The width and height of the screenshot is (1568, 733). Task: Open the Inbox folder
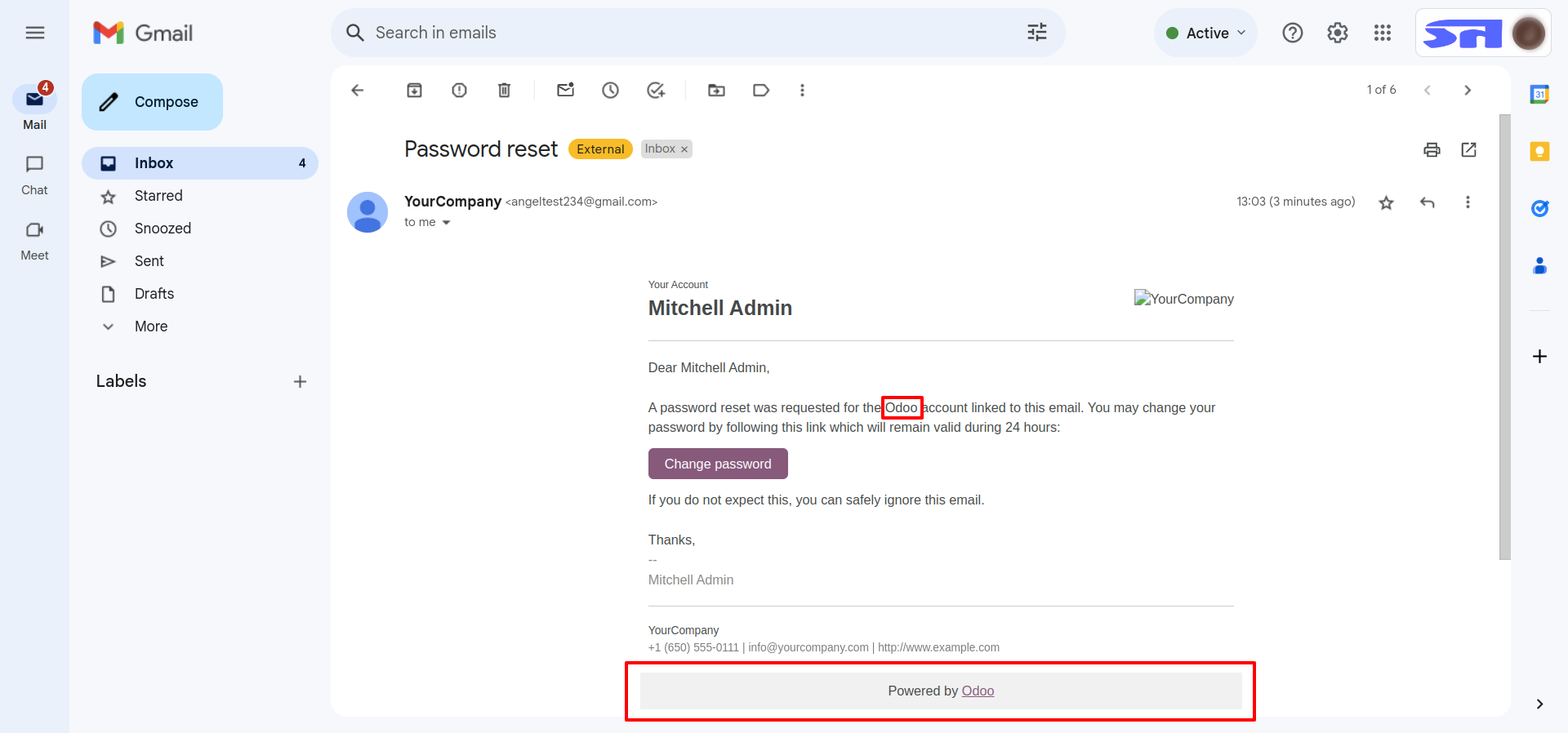coord(200,163)
